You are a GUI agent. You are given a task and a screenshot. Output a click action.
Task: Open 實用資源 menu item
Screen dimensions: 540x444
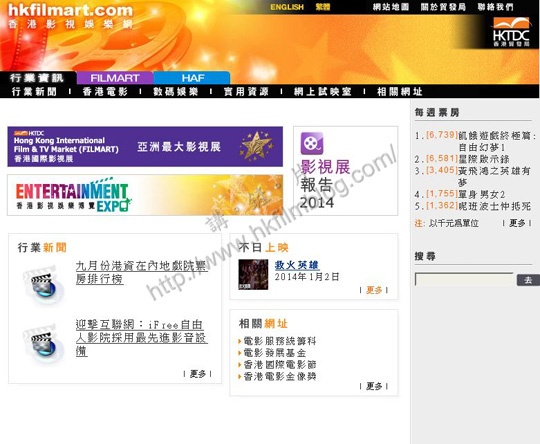coord(246,92)
